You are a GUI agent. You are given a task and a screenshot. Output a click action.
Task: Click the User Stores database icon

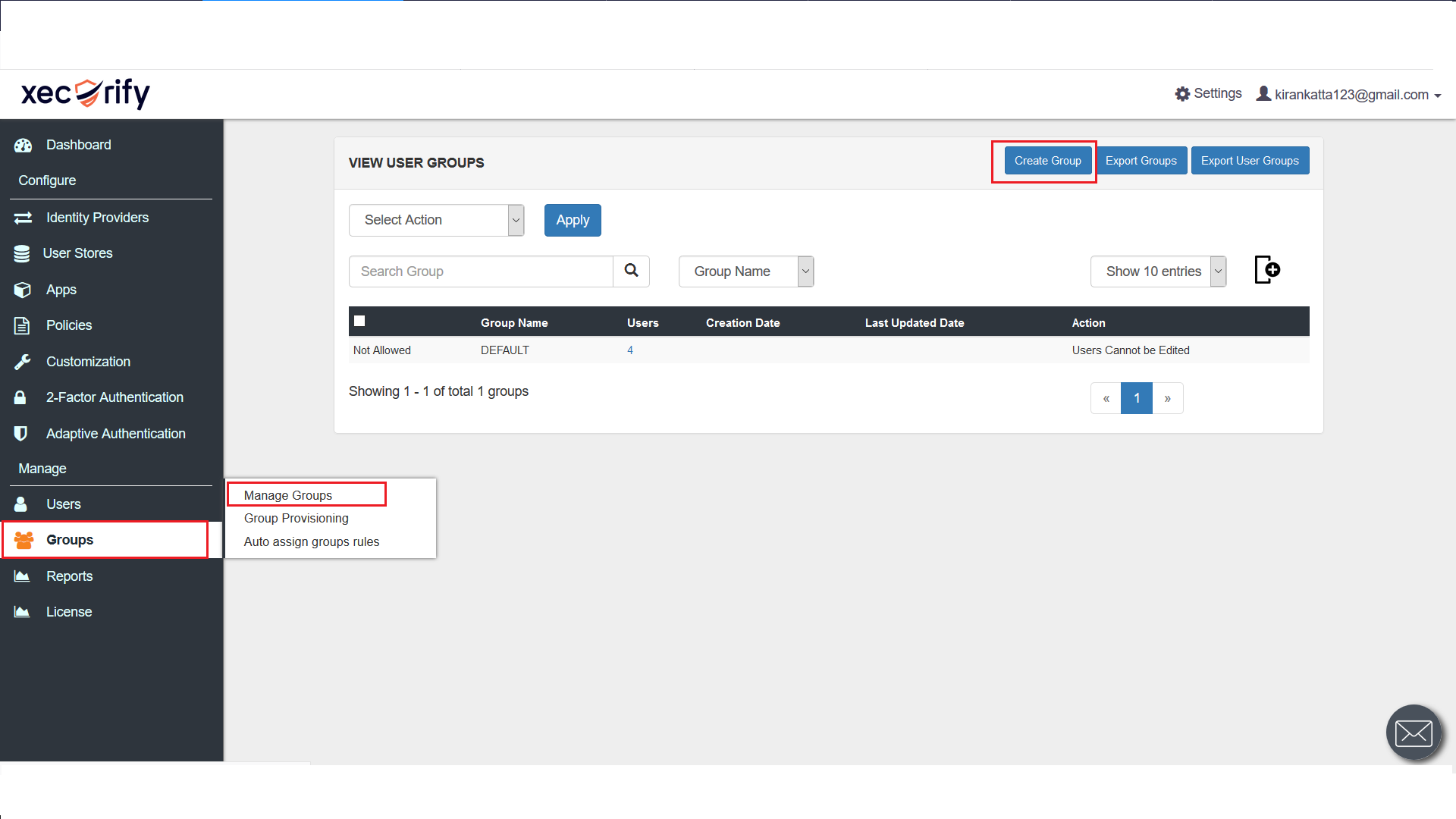point(22,253)
